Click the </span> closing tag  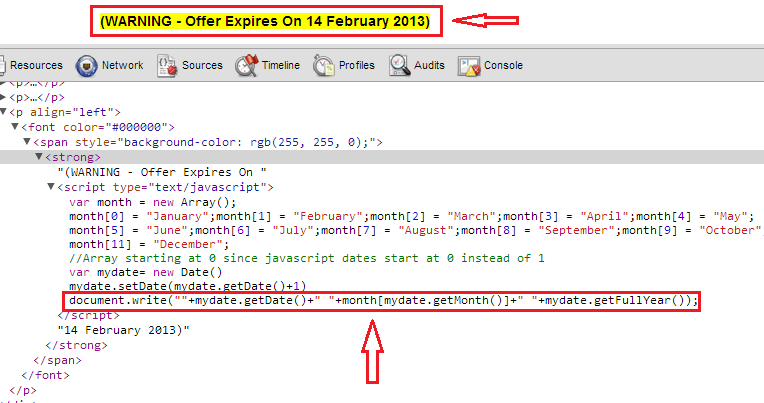pos(57,361)
